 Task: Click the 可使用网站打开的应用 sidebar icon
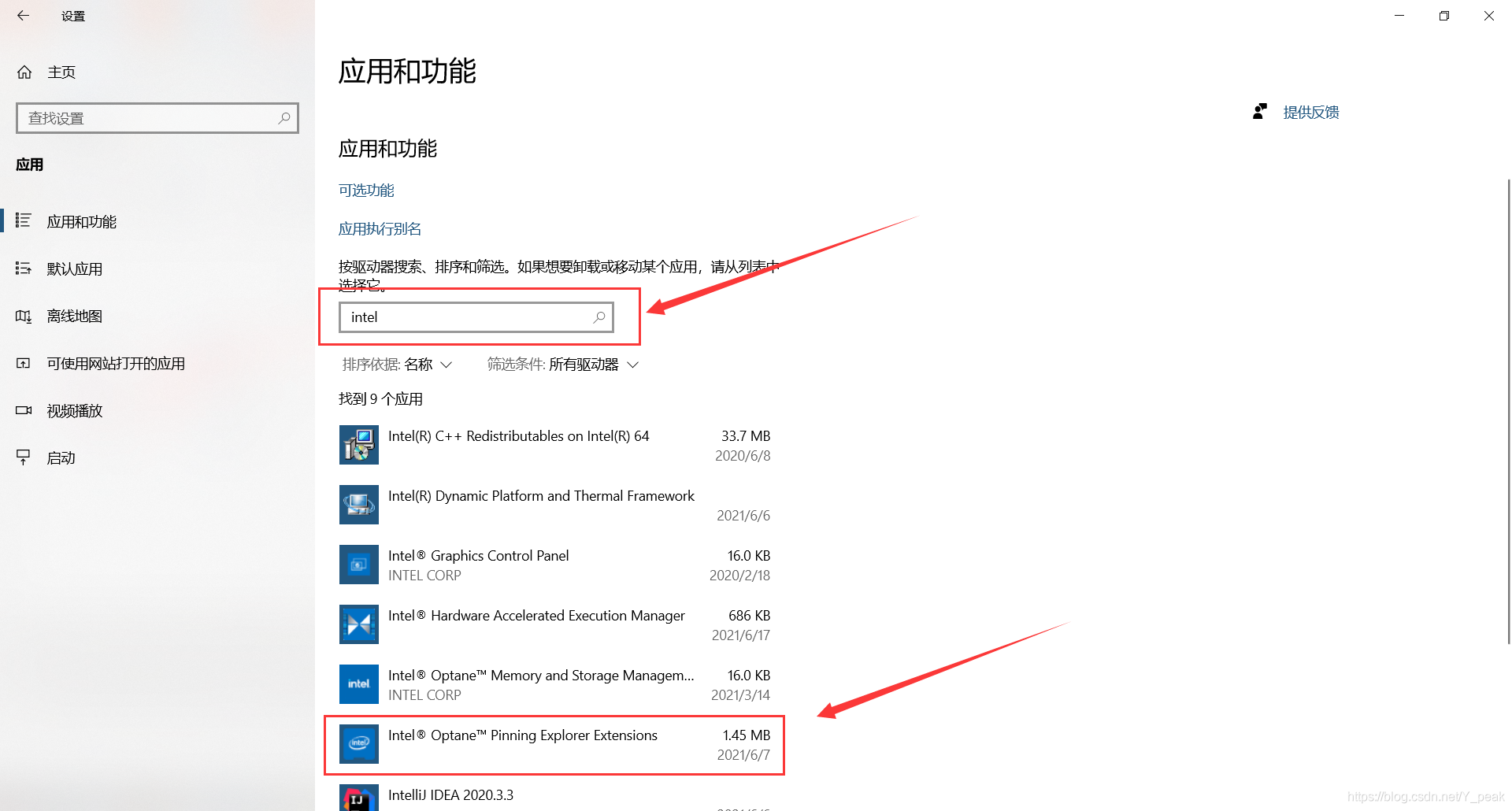[x=24, y=363]
